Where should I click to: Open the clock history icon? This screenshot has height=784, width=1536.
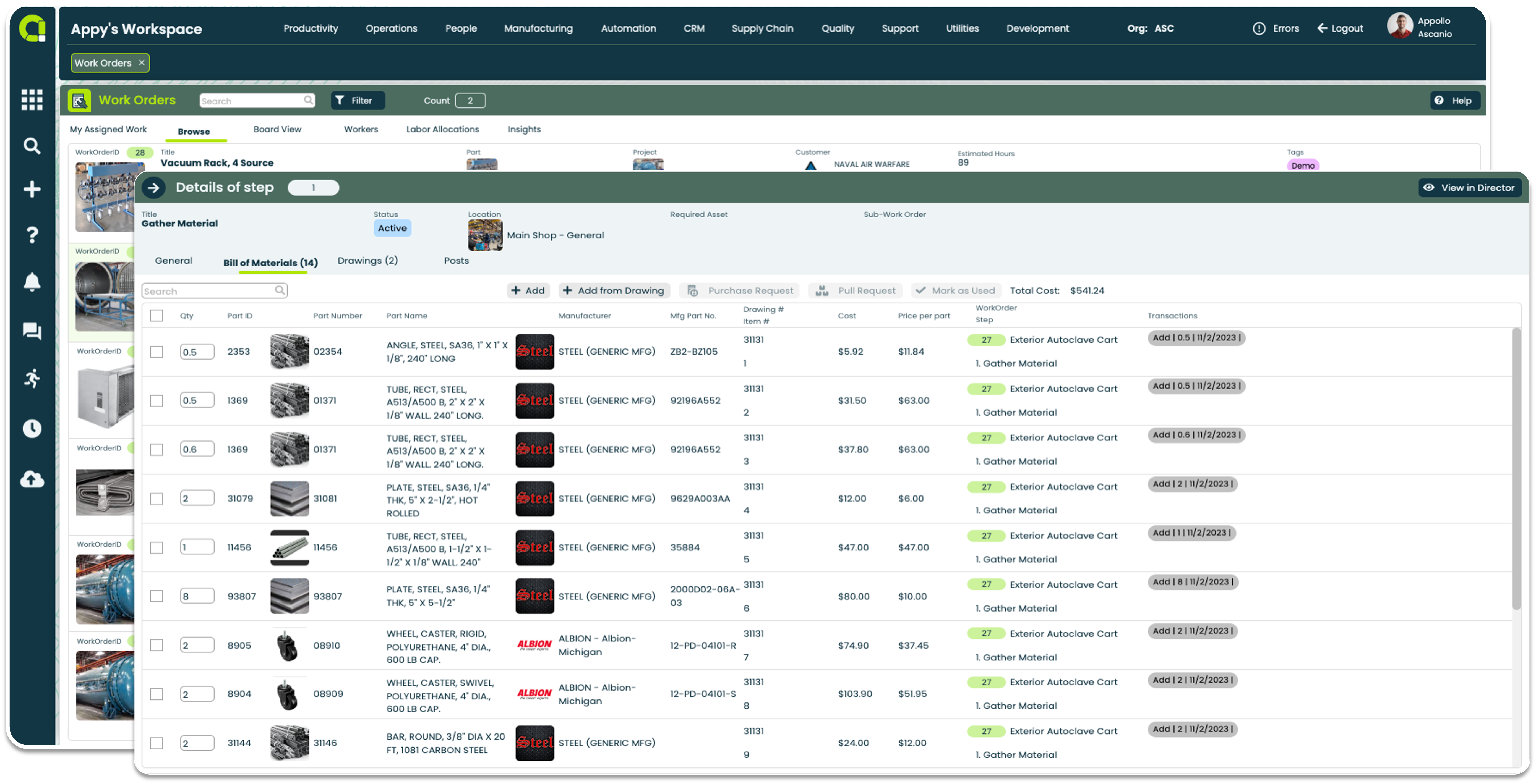pyautogui.click(x=32, y=428)
